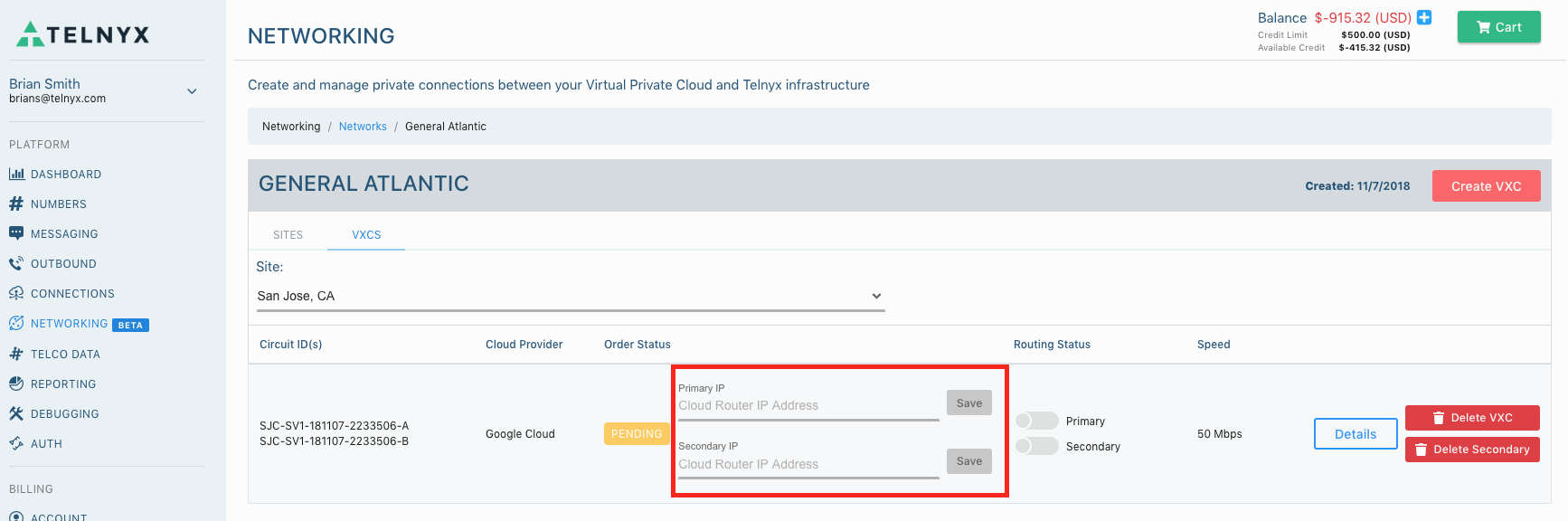Switch to the SITES tab
Image resolution: width=1568 pixels, height=521 pixels.
click(288, 234)
